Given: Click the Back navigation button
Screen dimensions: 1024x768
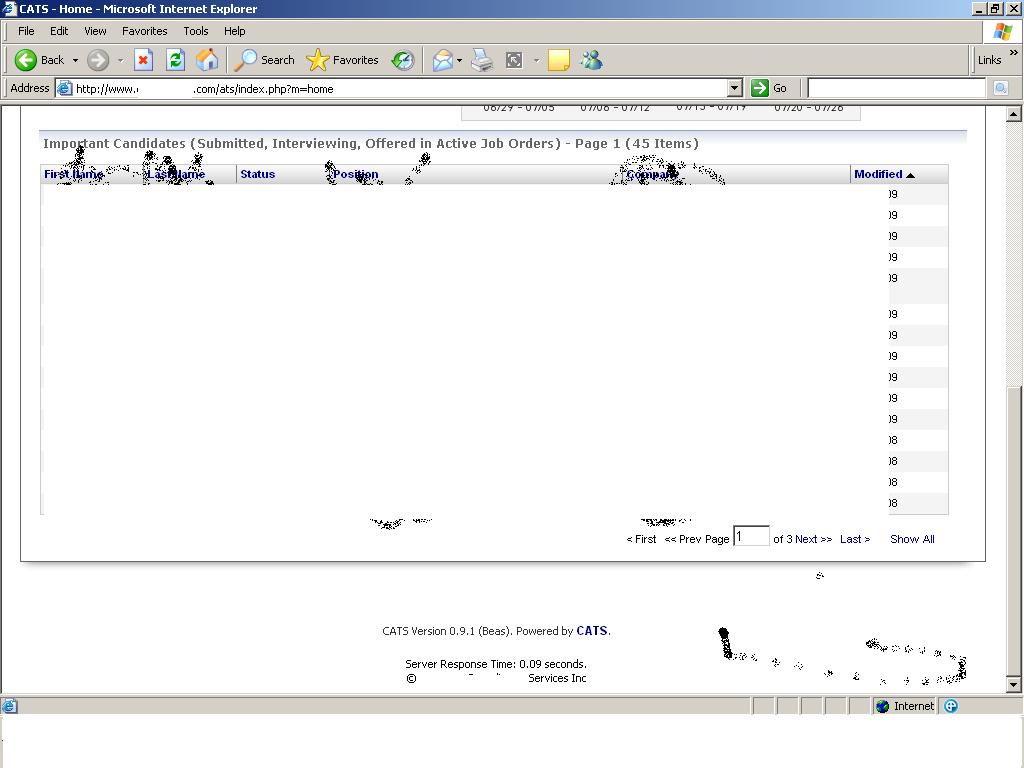Looking at the screenshot, I should coord(40,60).
